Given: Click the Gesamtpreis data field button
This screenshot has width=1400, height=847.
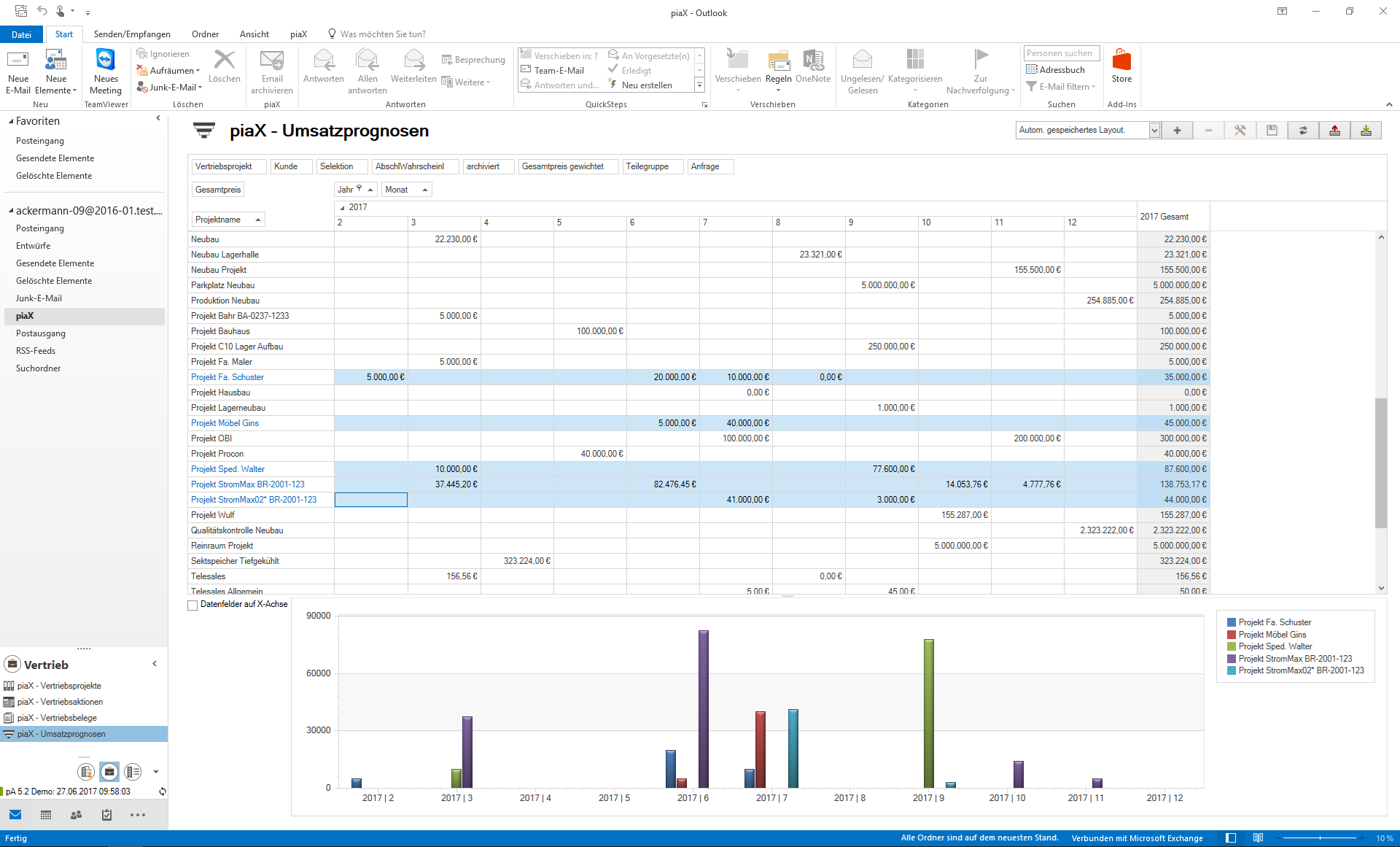Looking at the screenshot, I should point(218,190).
